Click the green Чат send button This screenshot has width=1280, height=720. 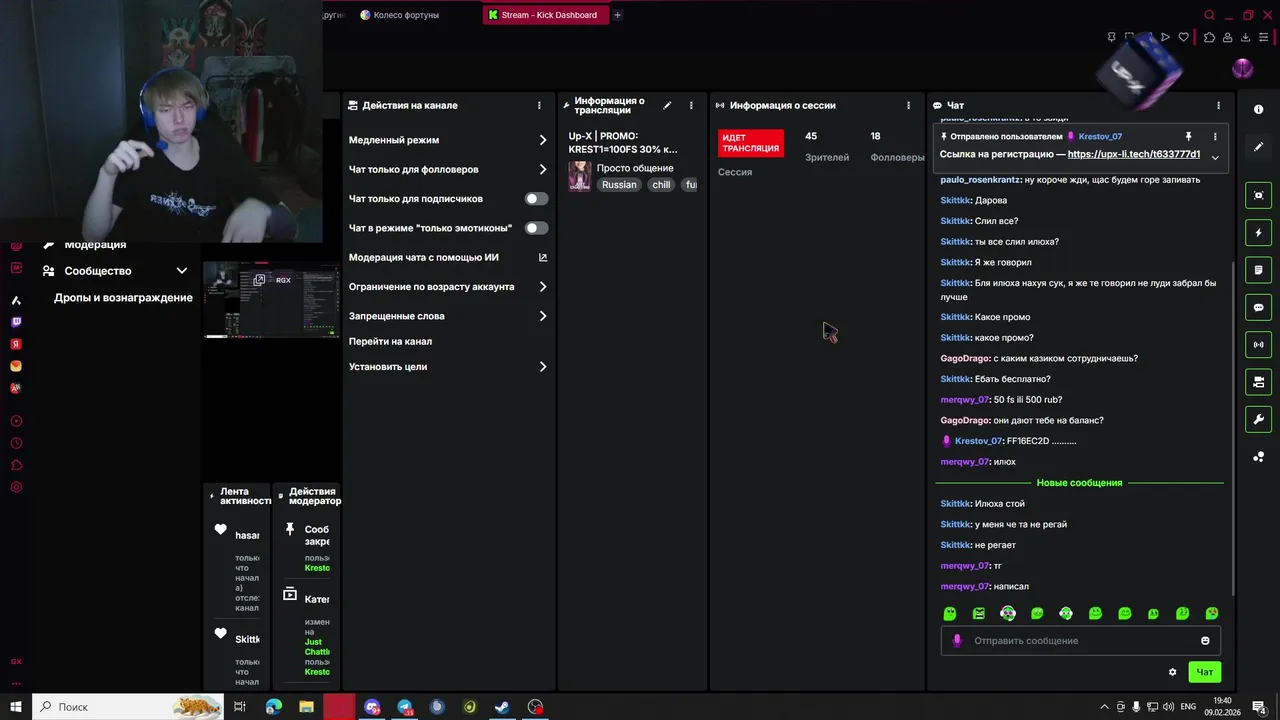(x=1205, y=672)
